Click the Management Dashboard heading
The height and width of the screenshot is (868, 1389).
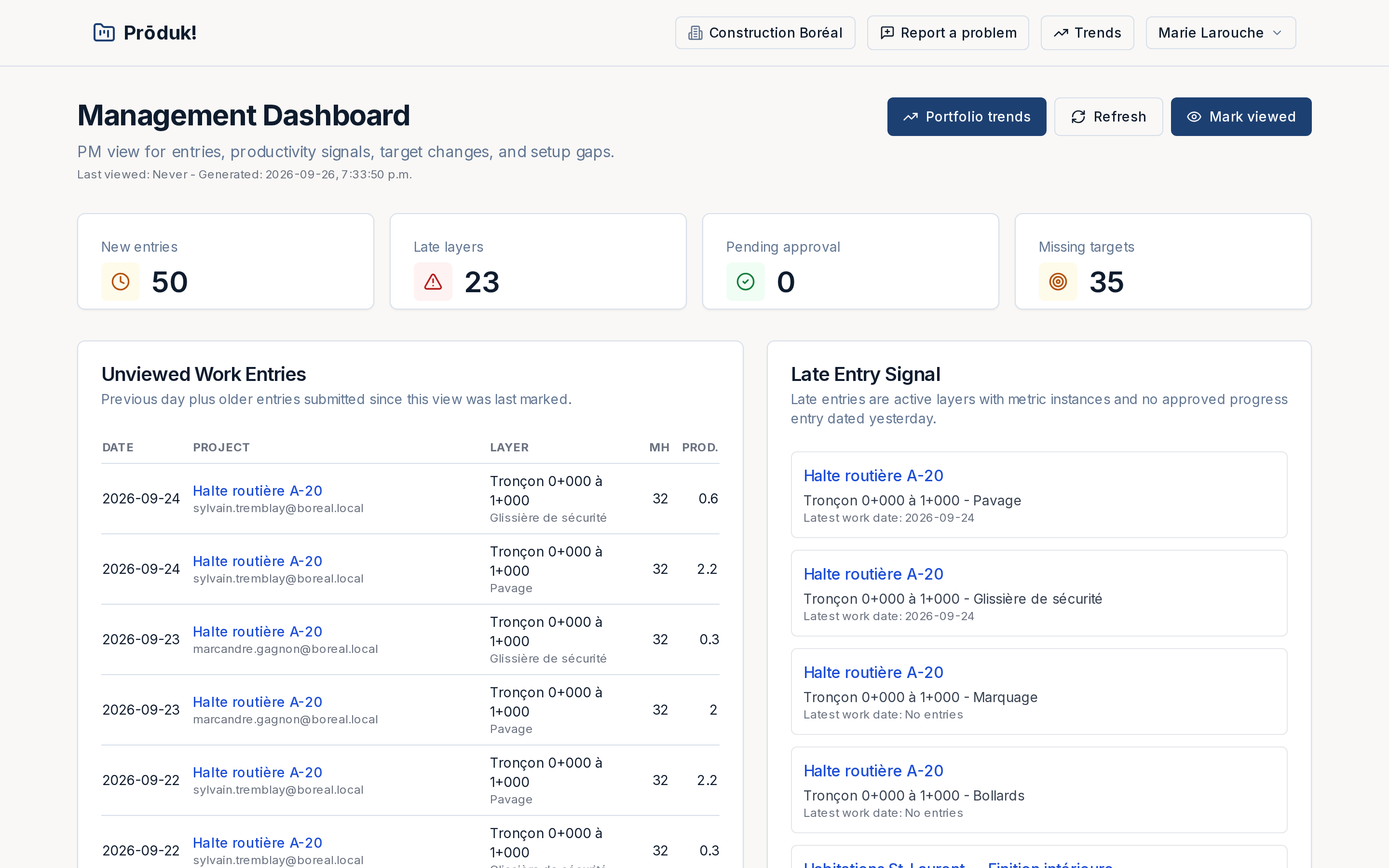click(x=244, y=115)
